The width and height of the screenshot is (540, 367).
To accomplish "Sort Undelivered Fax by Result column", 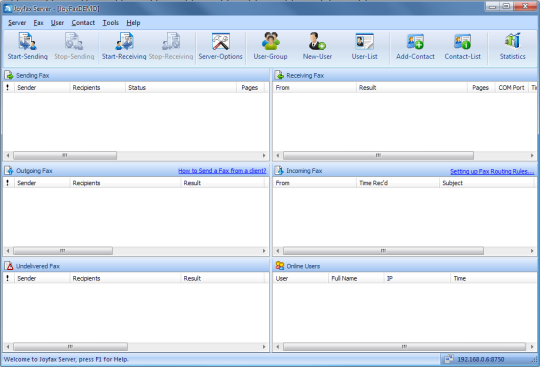I will 222,278.
